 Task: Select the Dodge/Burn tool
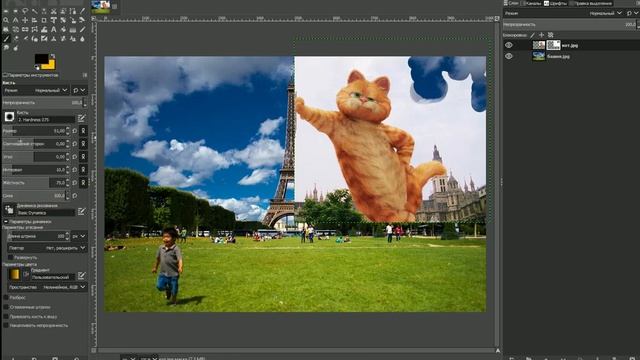tap(15, 48)
